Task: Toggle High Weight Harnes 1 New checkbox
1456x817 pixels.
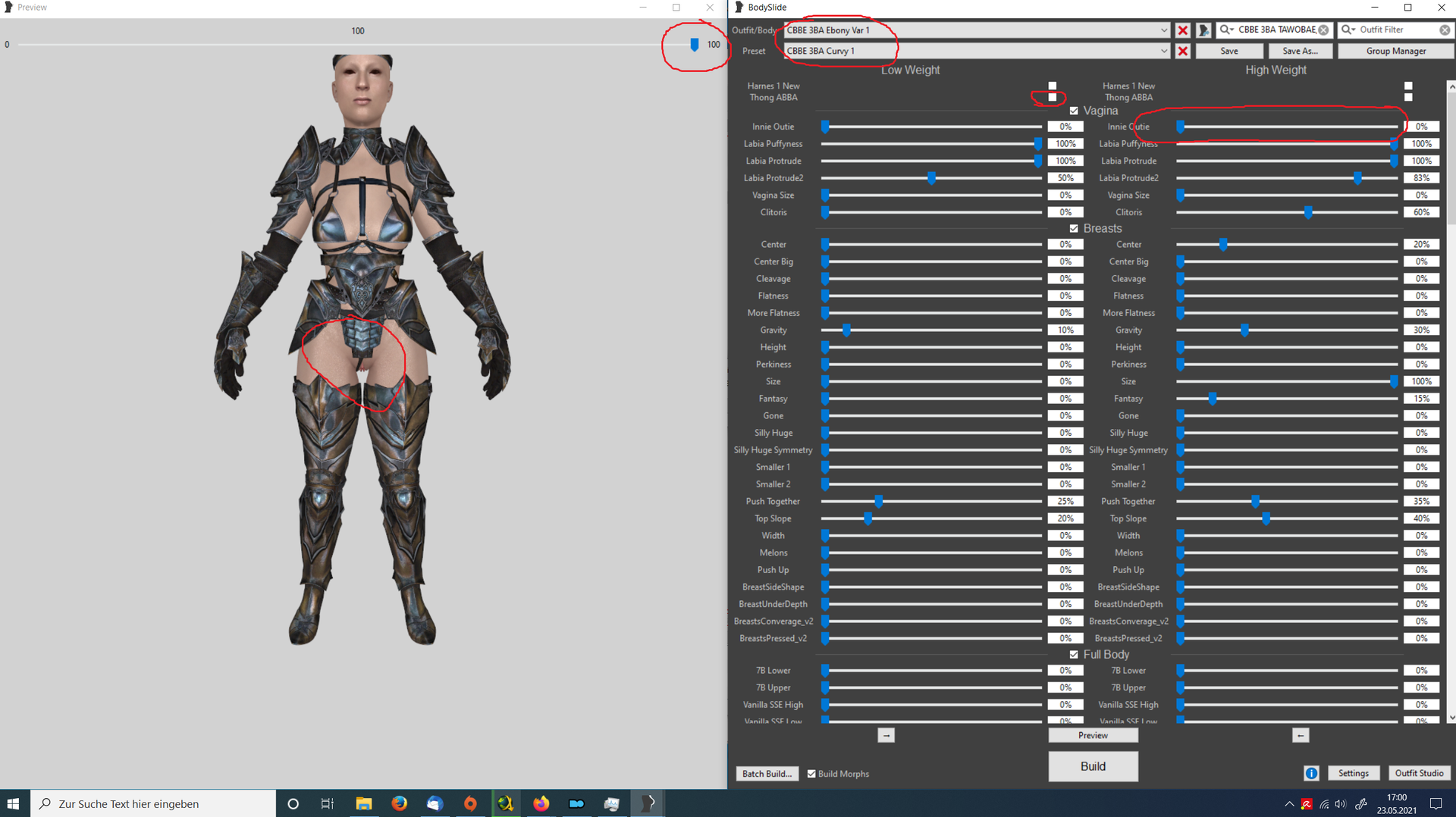Action: pyautogui.click(x=1408, y=86)
